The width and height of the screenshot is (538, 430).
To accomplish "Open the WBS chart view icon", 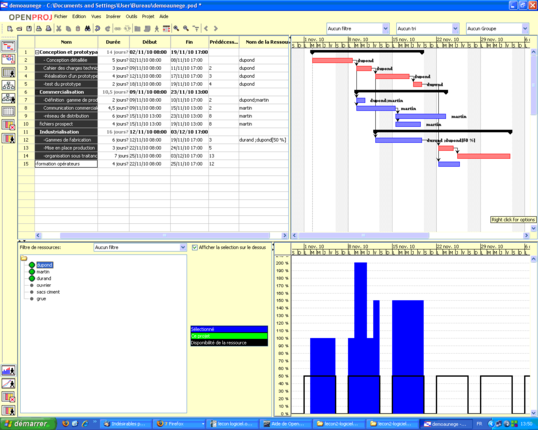I will point(9,85).
